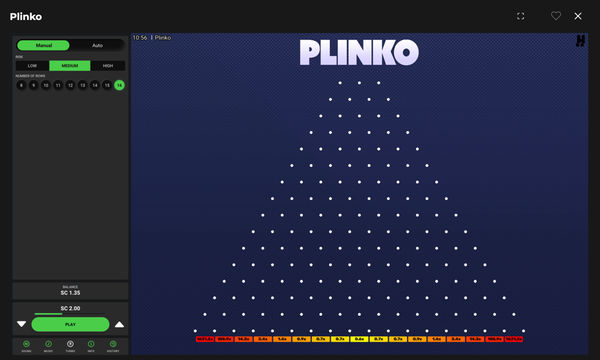This screenshot has height=360, width=600.
Task: Click the PLINKO logo title
Action: 359,52
